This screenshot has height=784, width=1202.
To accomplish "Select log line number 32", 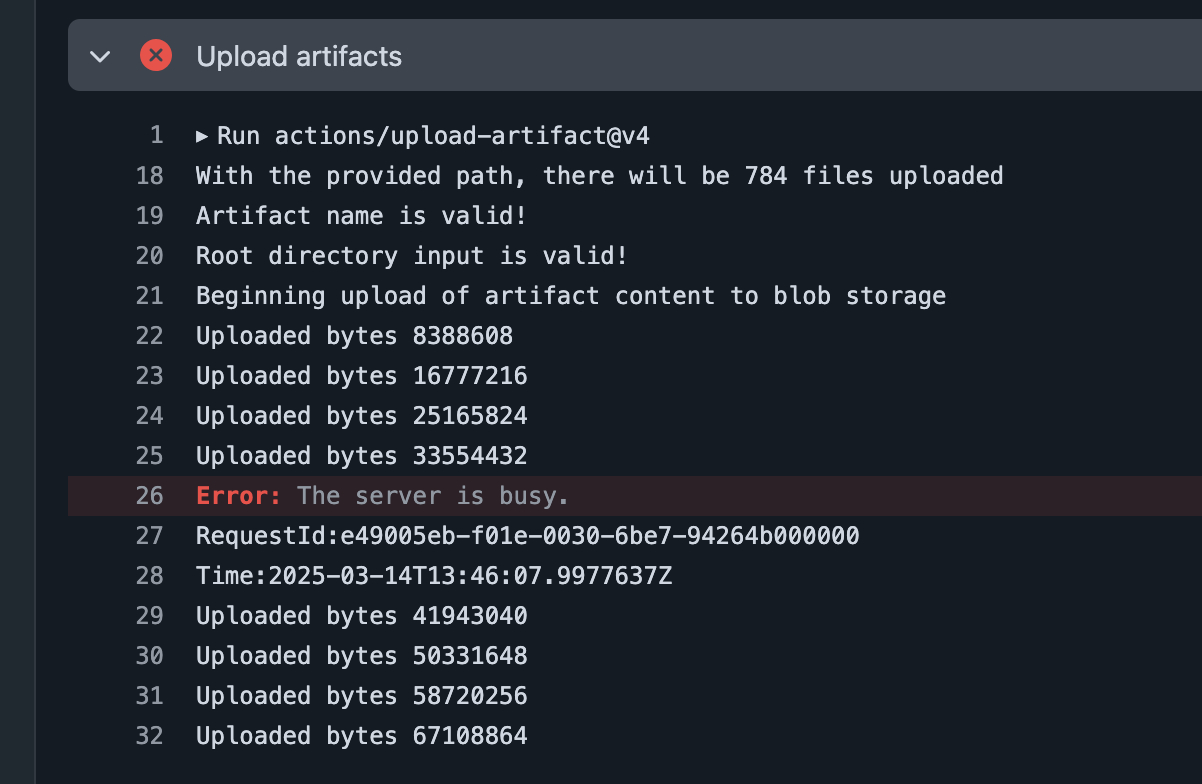I will click(149, 736).
